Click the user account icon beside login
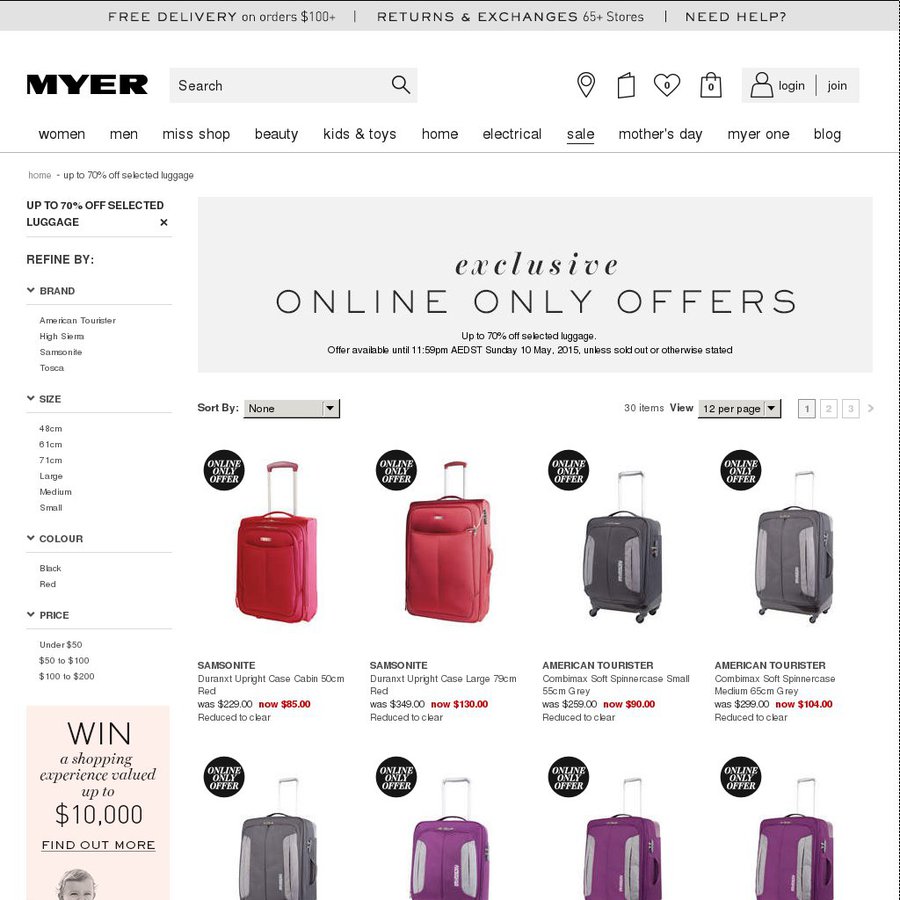Screen dimensions: 900x900 762,85
